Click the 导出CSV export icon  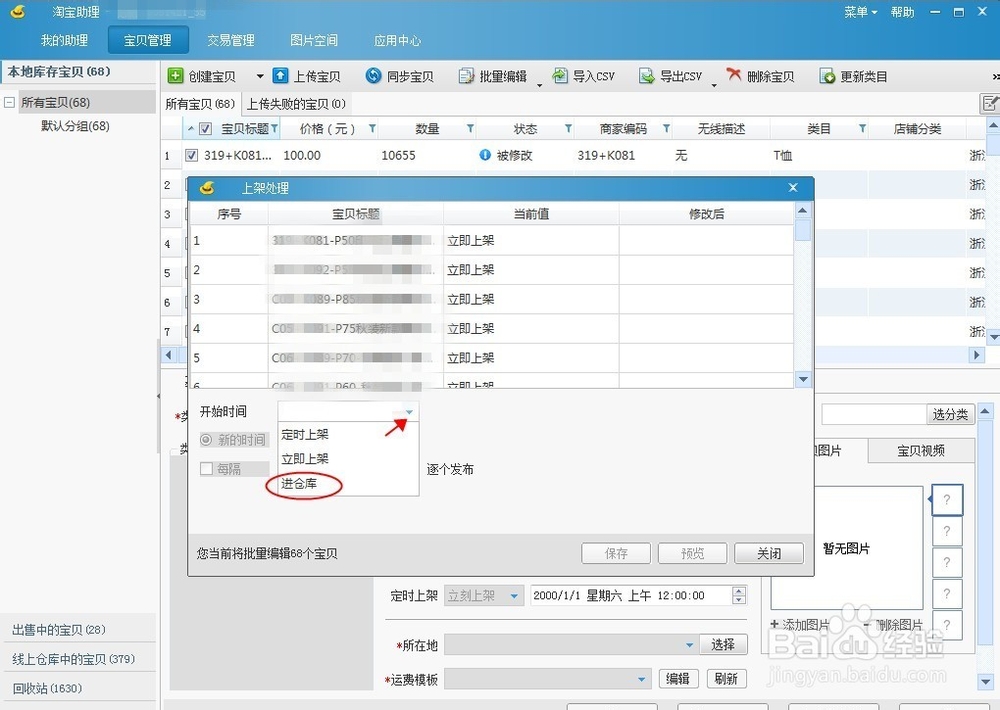click(x=648, y=75)
